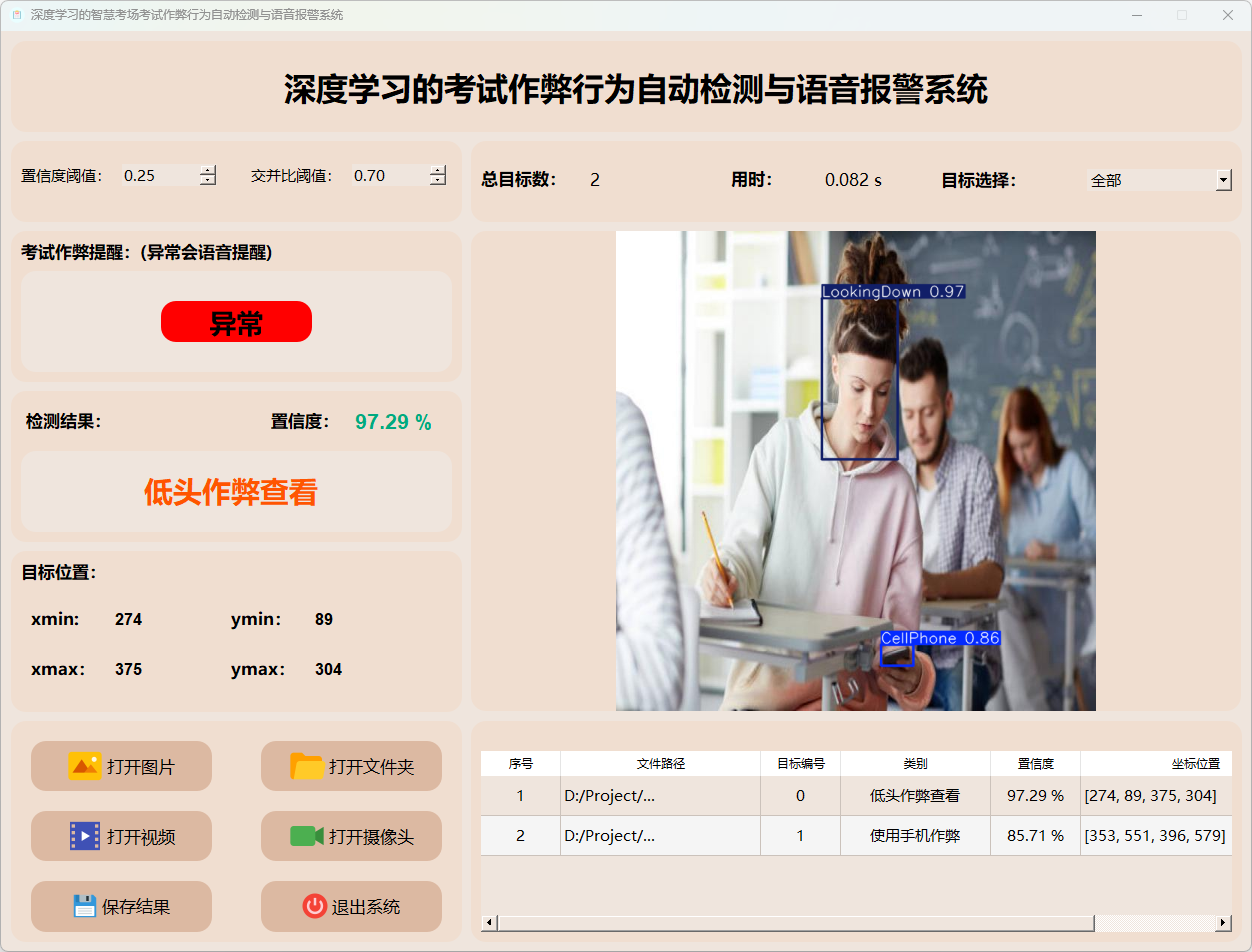Image resolution: width=1252 pixels, height=952 pixels.
Task: Click the [353, 551, 396, 579] coordinates cell
Action: tap(1157, 836)
